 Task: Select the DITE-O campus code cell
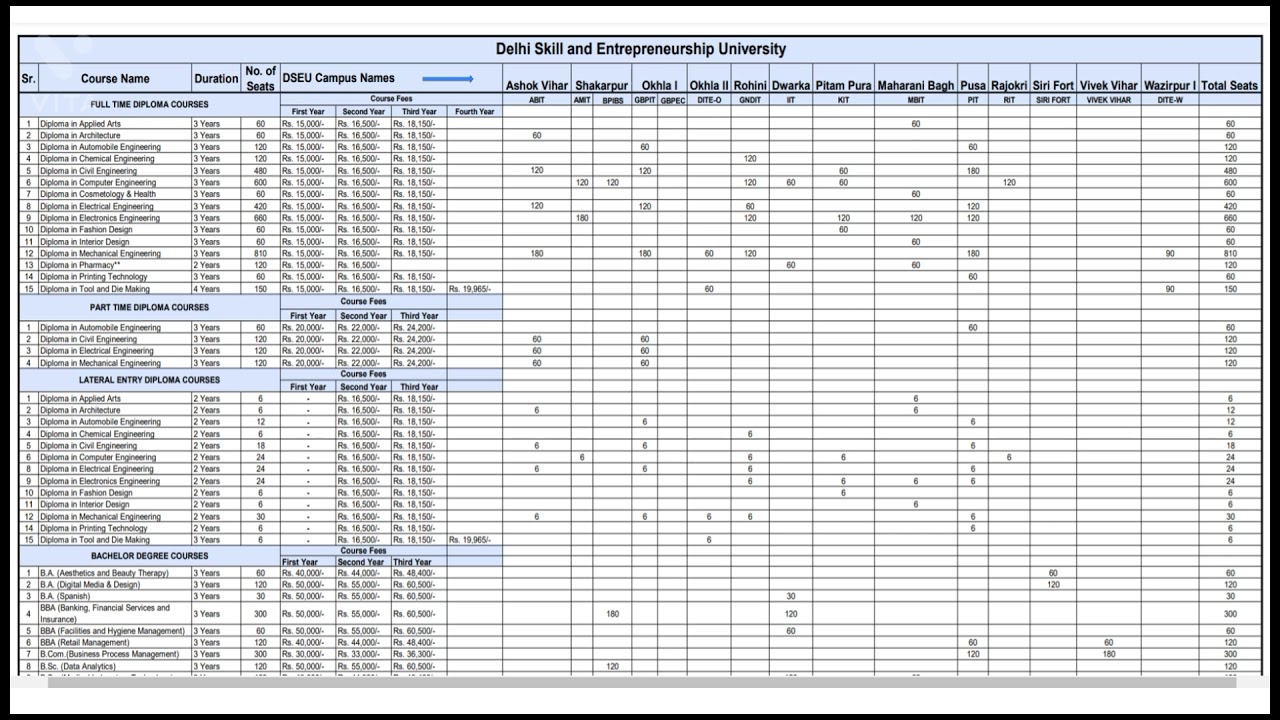709,100
